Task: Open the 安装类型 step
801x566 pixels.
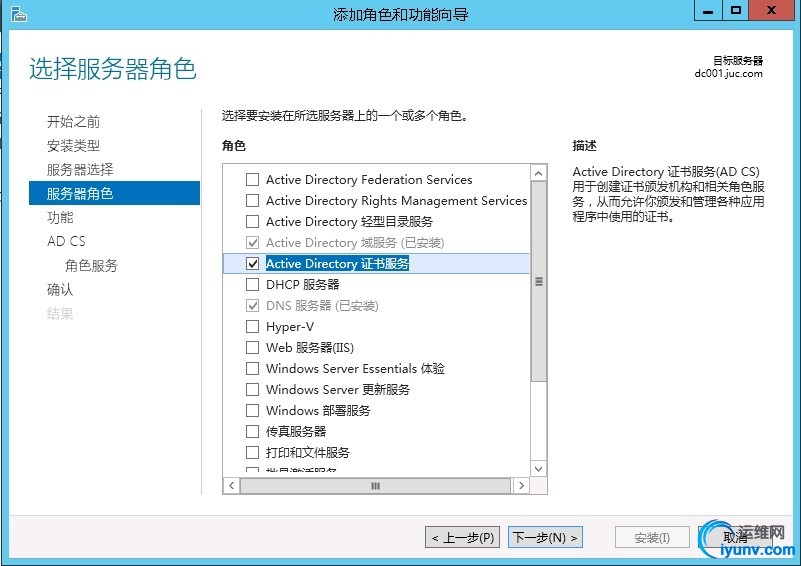Action: point(74,146)
